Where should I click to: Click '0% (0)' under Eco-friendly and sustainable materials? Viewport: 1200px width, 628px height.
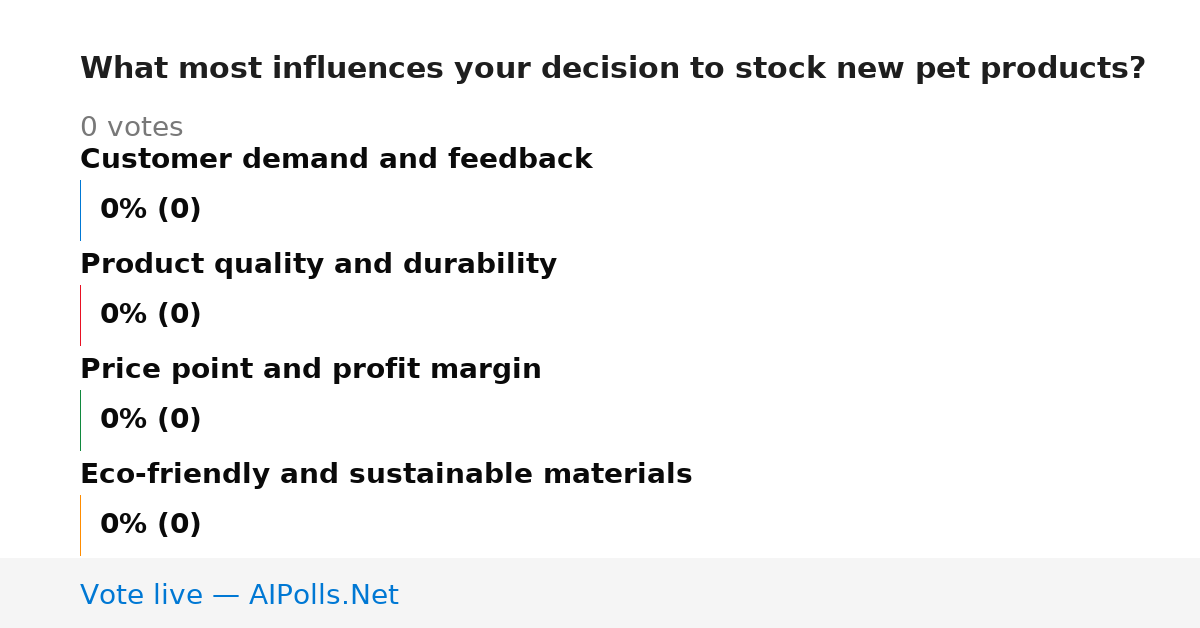pyautogui.click(x=150, y=525)
